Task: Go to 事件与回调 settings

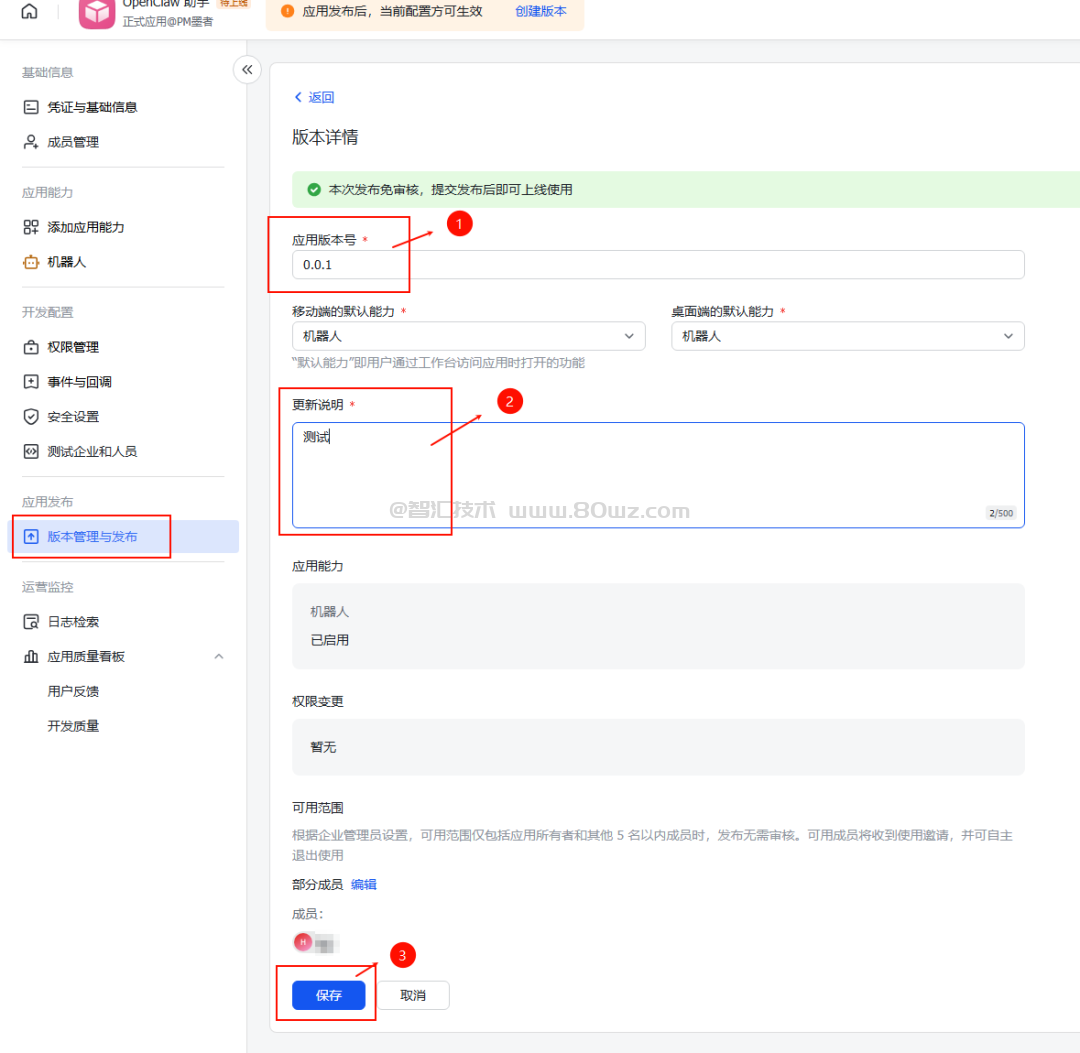Action: [80, 382]
